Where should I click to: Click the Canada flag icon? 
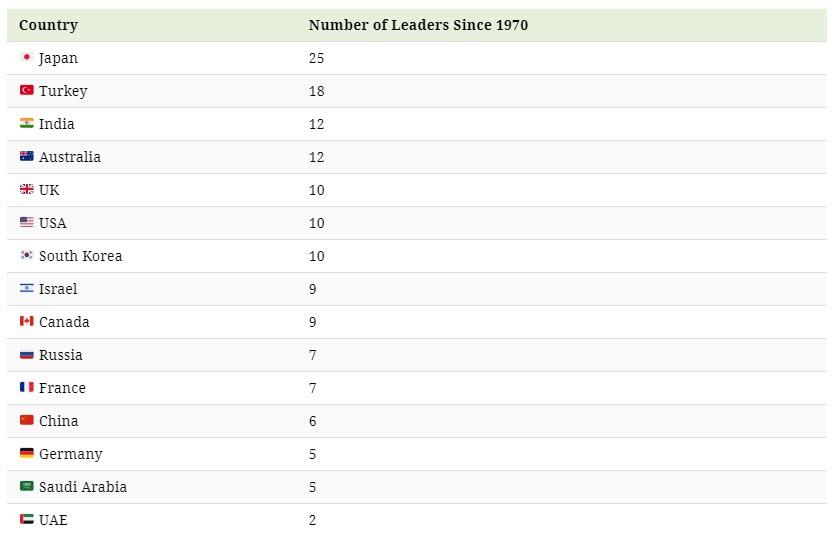pyautogui.click(x=27, y=321)
